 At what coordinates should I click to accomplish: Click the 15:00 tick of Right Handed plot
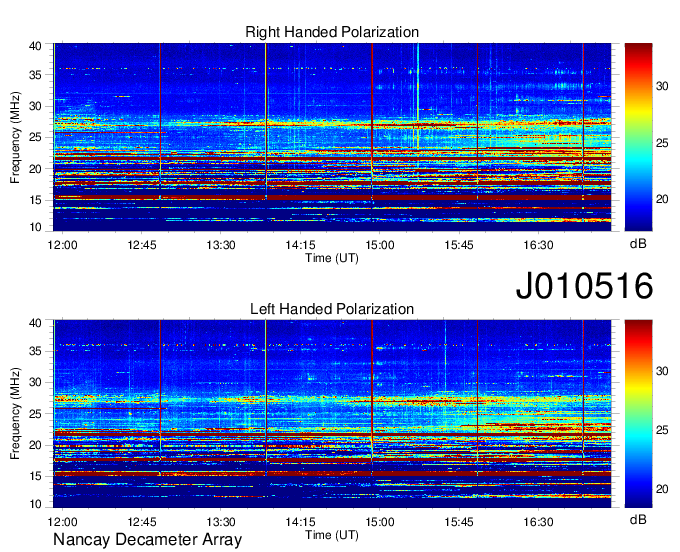379,245
